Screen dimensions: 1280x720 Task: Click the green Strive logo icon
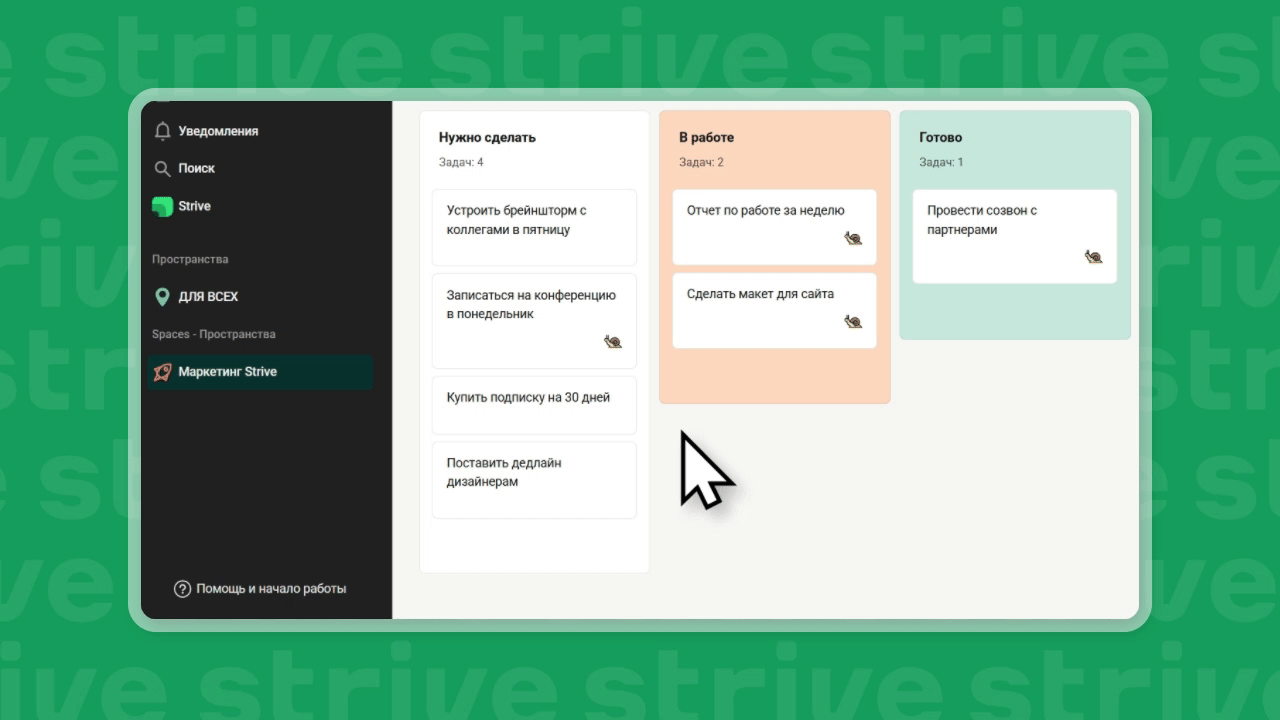pyautogui.click(x=162, y=206)
